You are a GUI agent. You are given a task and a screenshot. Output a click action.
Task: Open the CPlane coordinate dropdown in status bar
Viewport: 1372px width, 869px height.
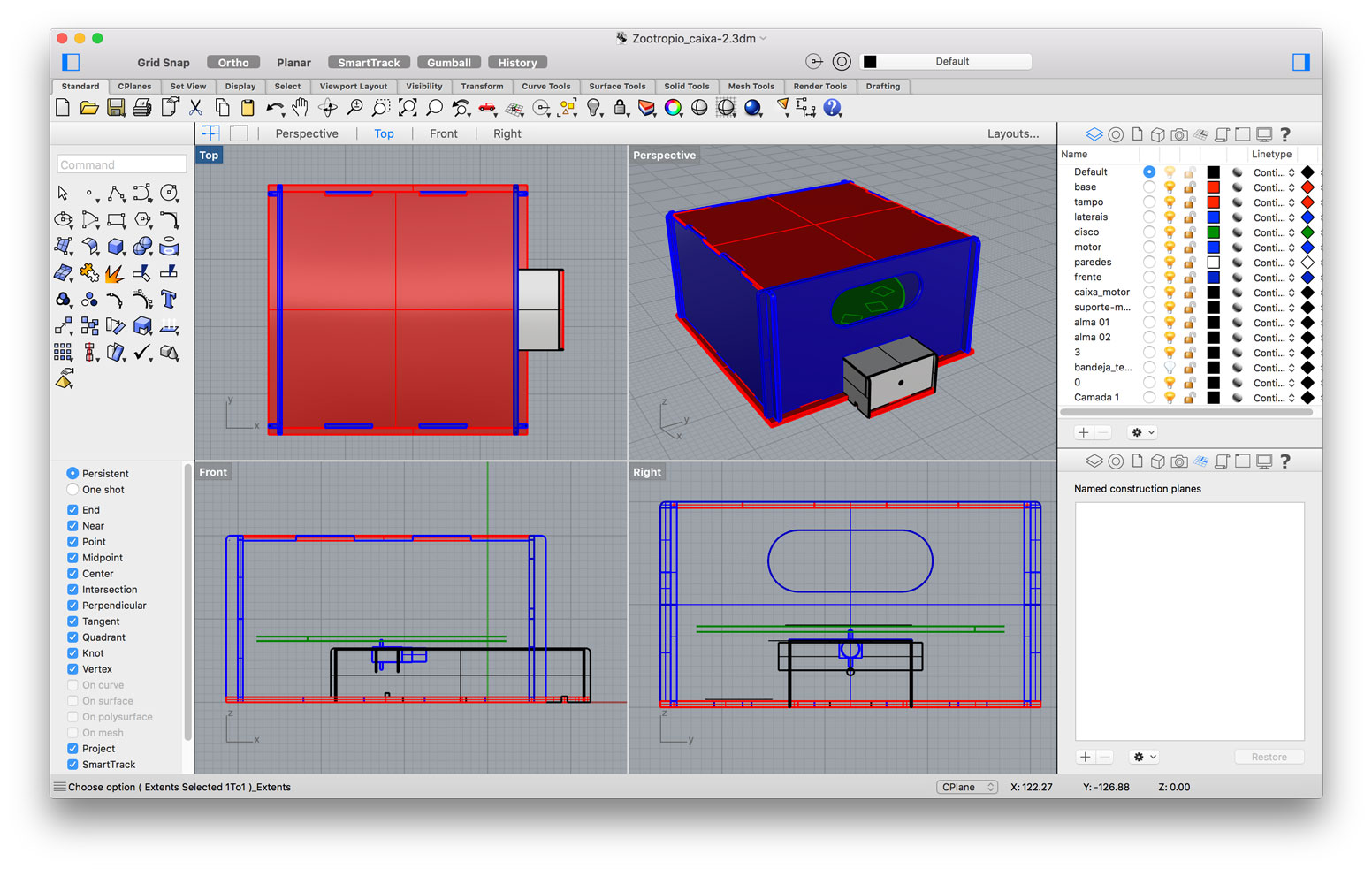click(967, 787)
